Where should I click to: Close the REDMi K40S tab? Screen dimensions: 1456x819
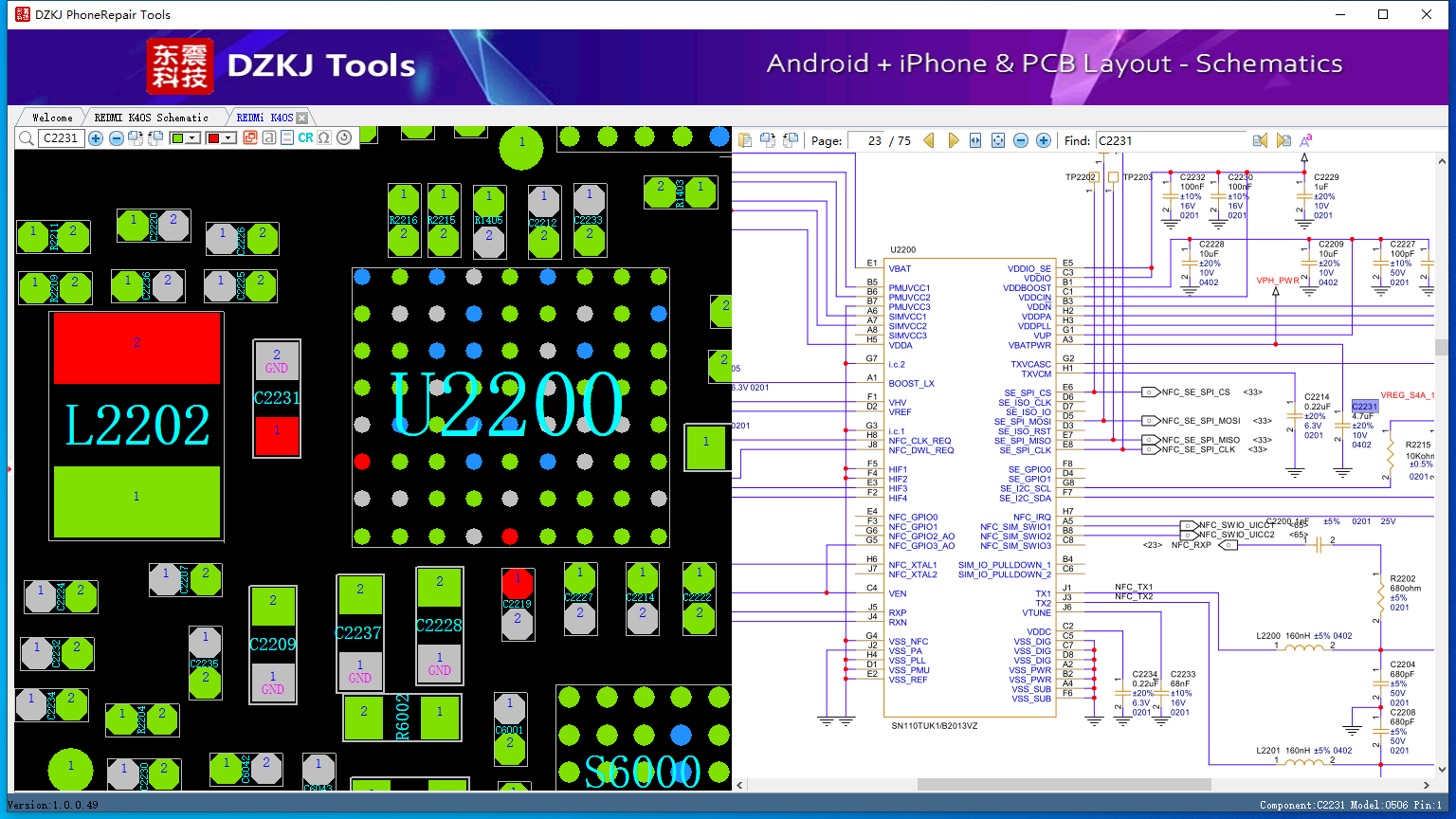tap(302, 118)
